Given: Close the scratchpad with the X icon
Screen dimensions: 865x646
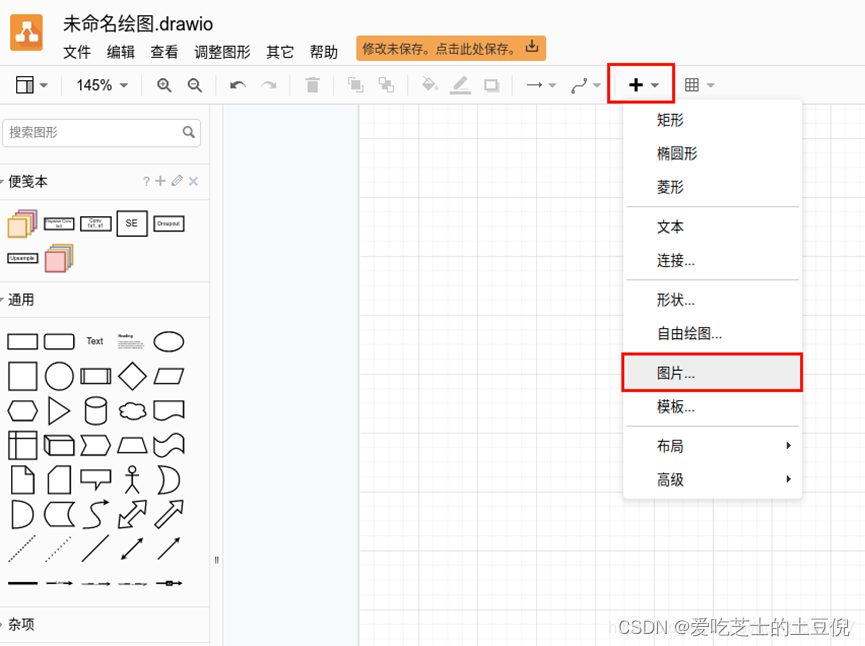Looking at the screenshot, I should 193,181.
